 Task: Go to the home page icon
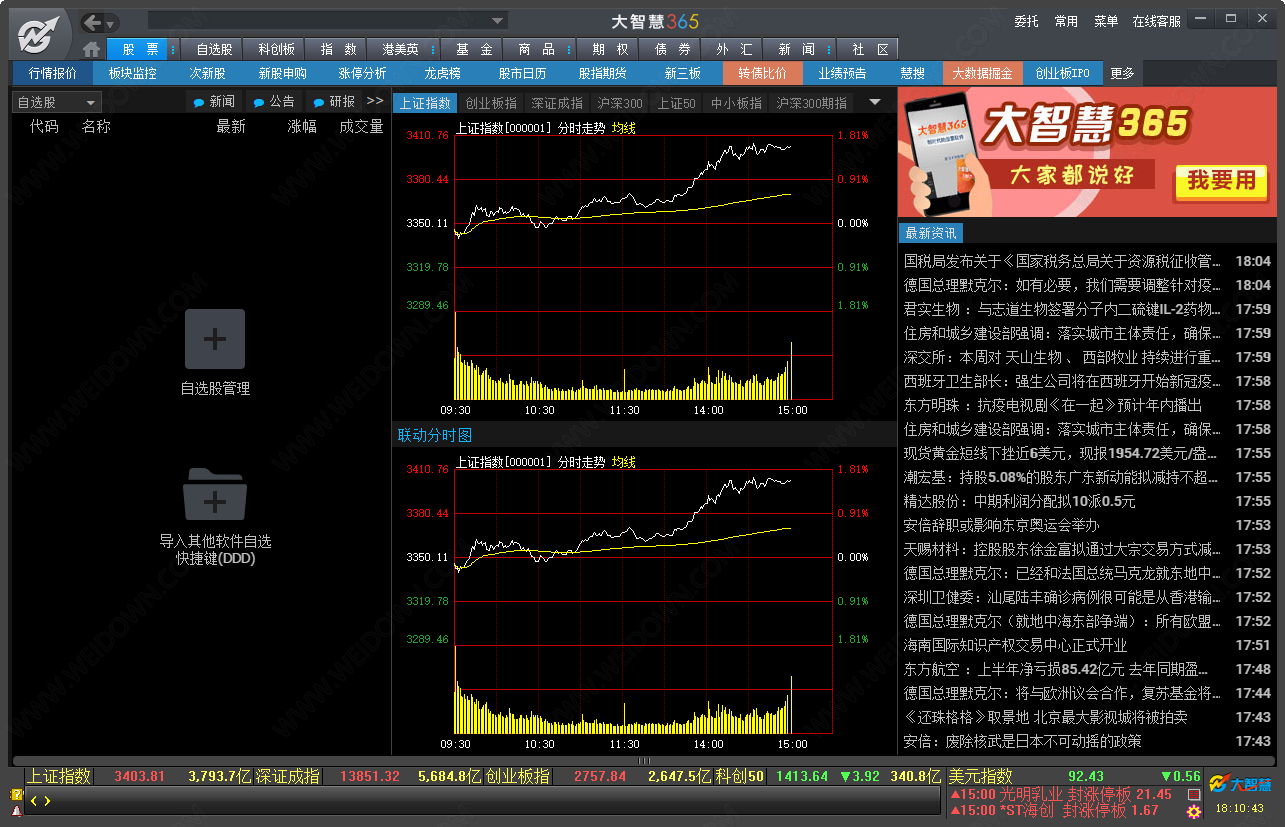point(92,49)
